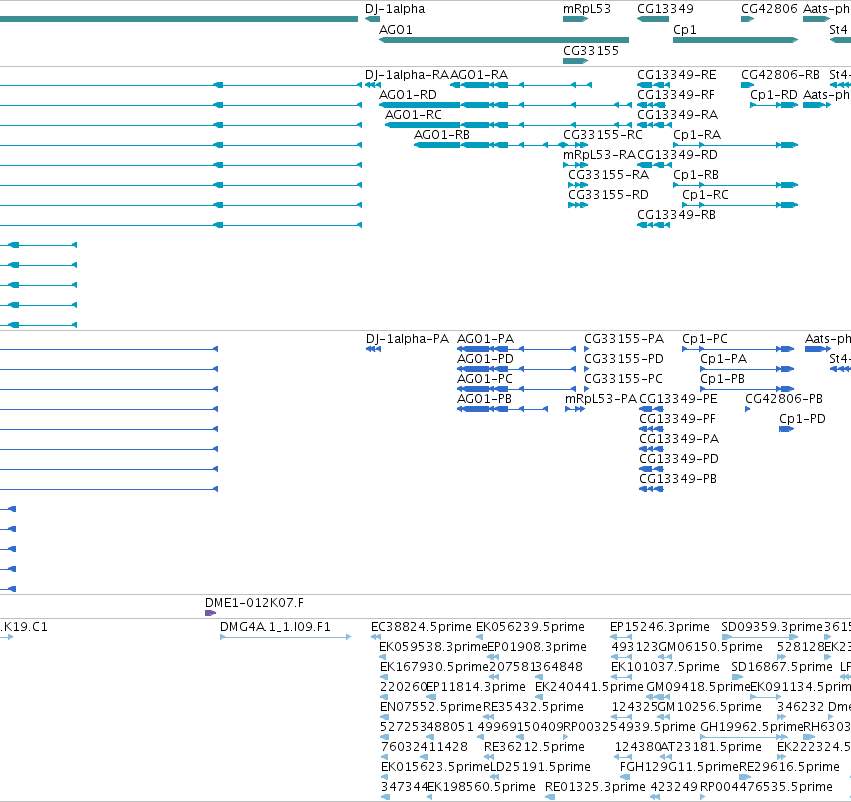851x802 pixels.
Task: Click the AGO1-RA transcript label
Action: click(x=479, y=74)
